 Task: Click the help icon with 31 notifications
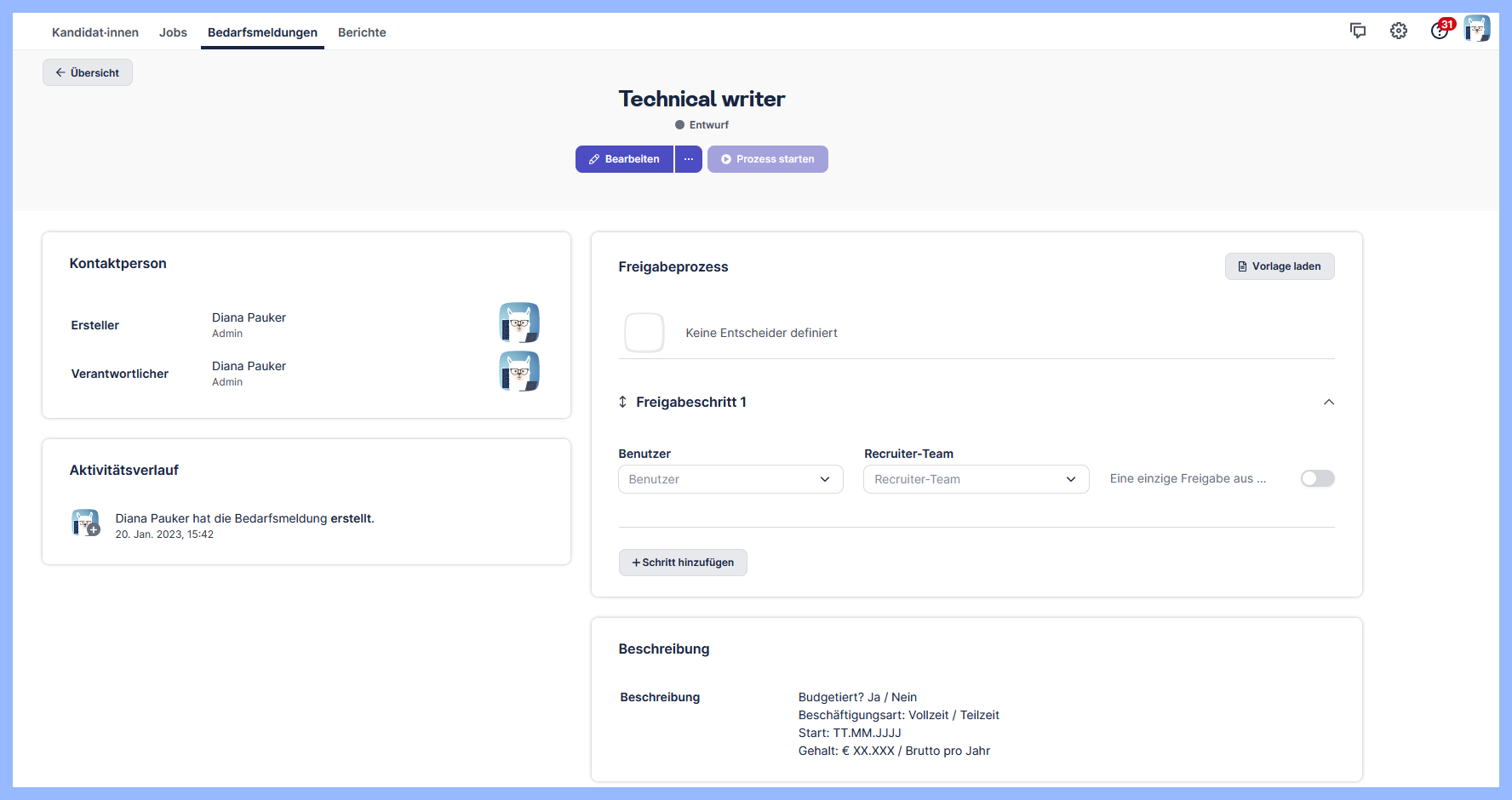[1439, 31]
